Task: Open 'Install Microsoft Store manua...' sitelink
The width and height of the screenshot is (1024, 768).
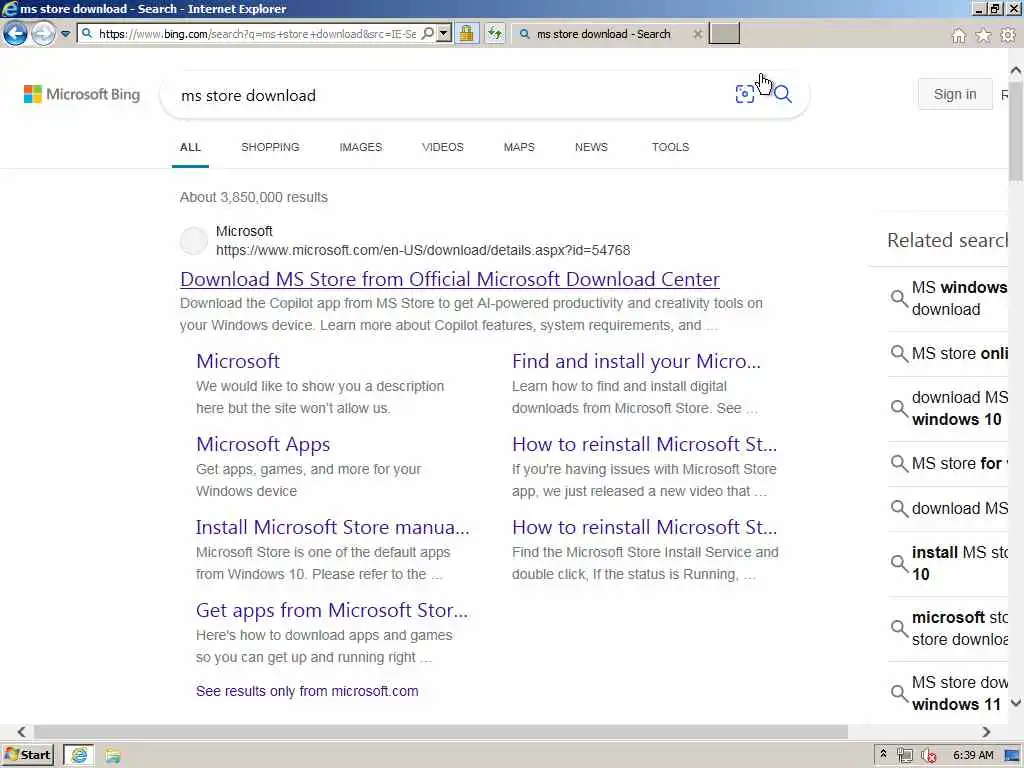Action: tap(332, 527)
